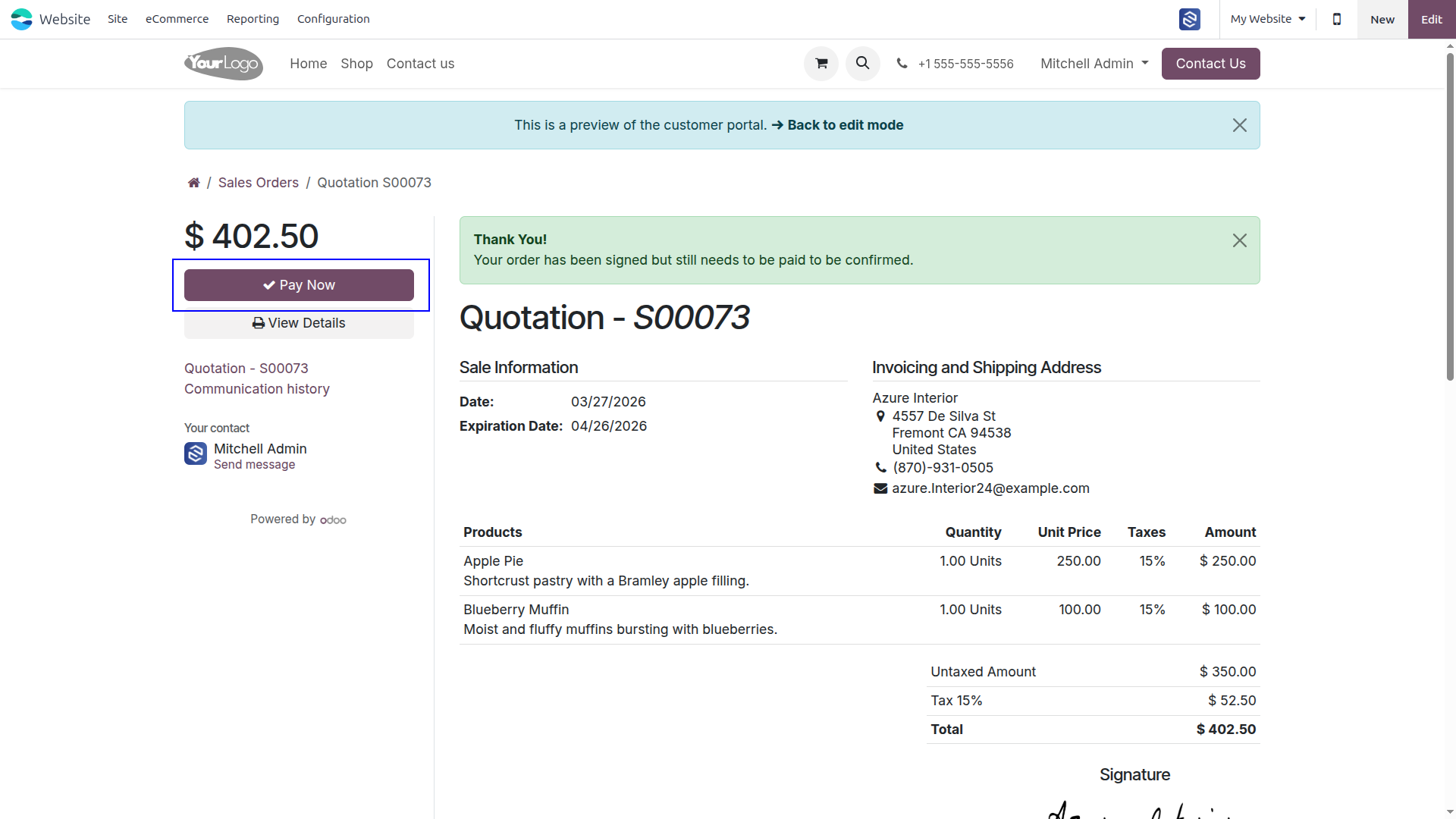Expand the Mitchell Admin user dropdown
Viewport: 1456px width, 819px height.
click(1094, 64)
